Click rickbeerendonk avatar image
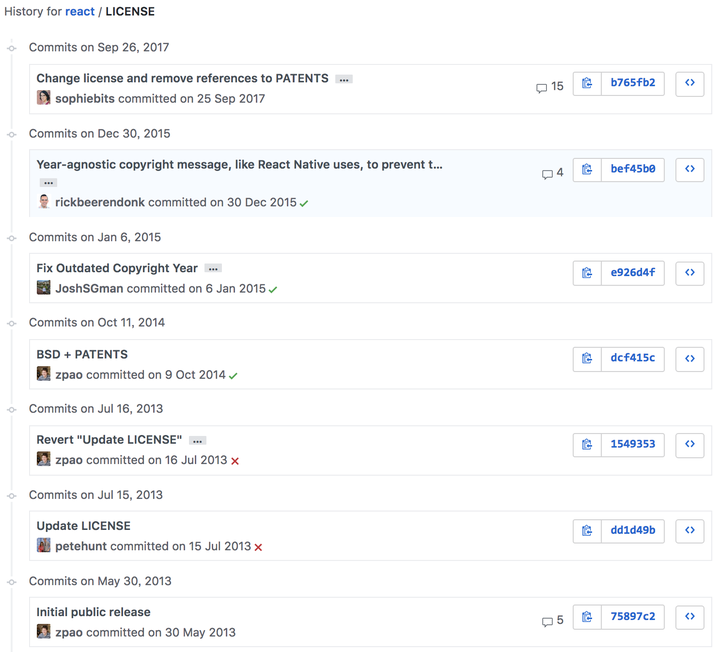 44,201
